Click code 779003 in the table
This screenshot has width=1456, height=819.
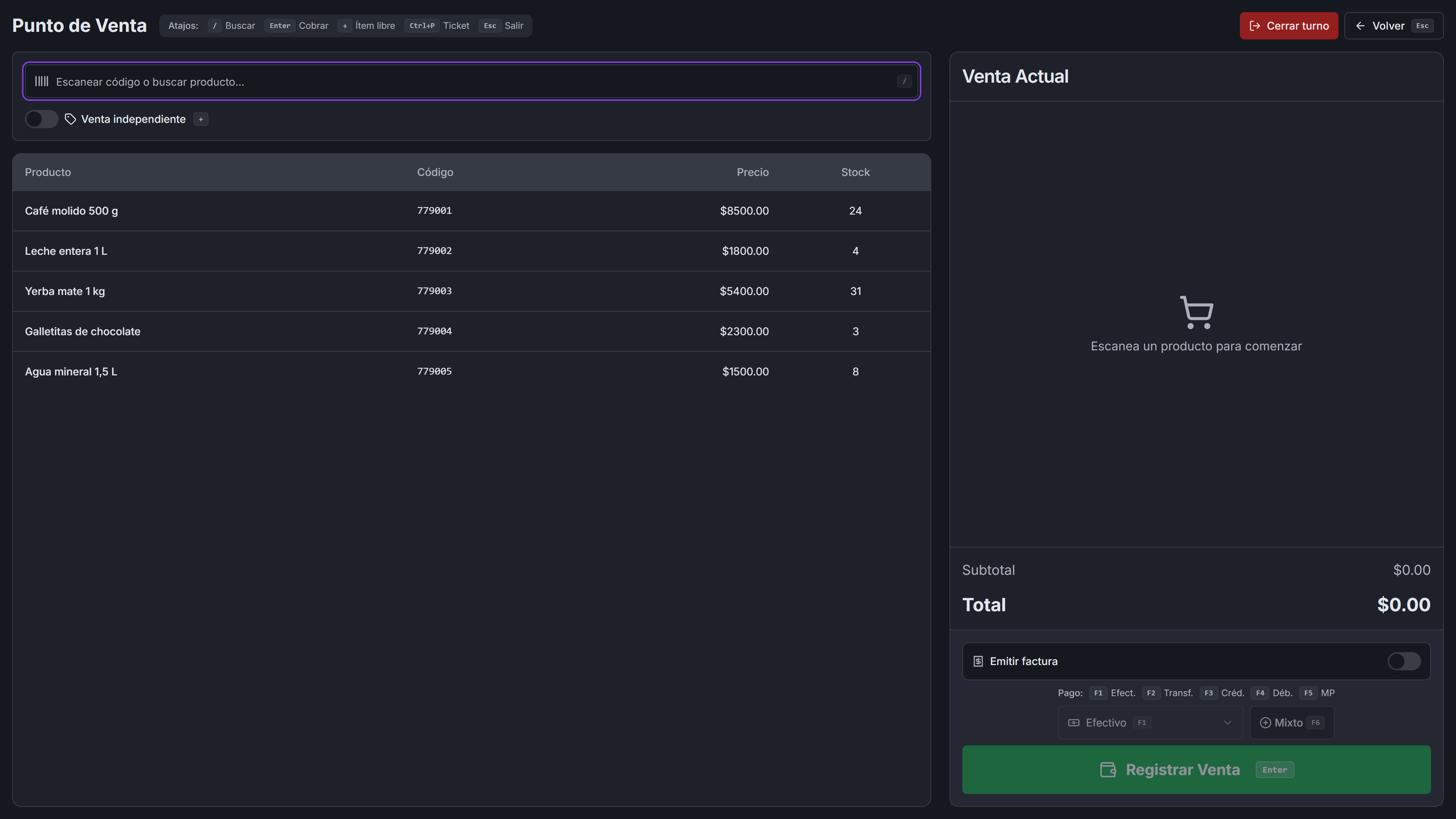click(434, 291)
